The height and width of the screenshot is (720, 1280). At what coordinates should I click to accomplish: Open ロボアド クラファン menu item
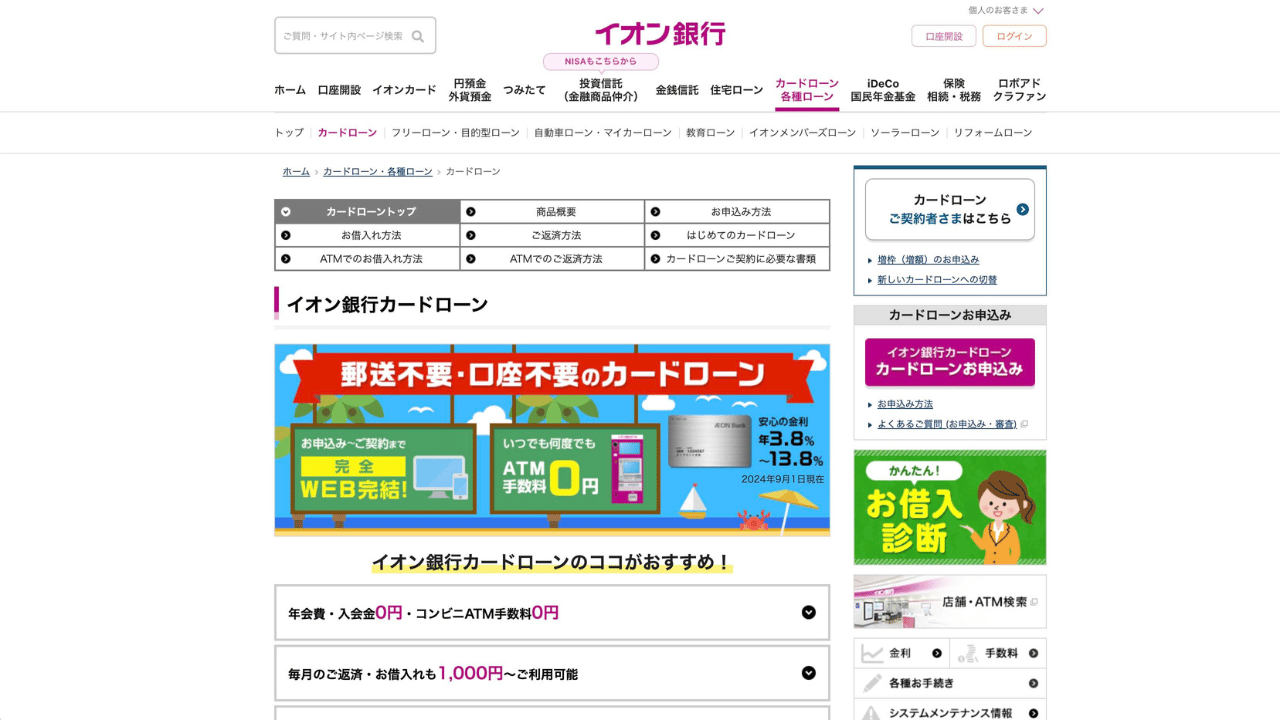[x=1019, y=90]
